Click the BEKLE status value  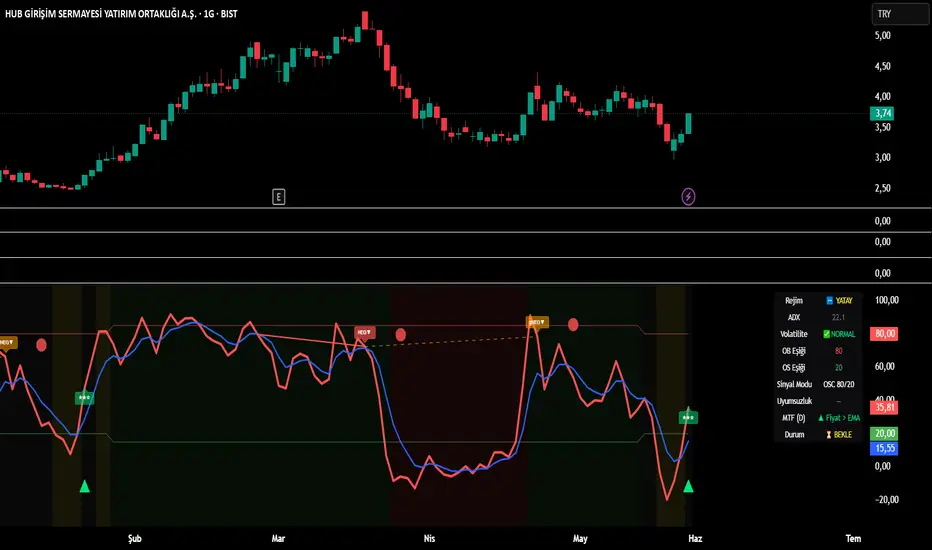pyautogui.click(x=843, y=435)
